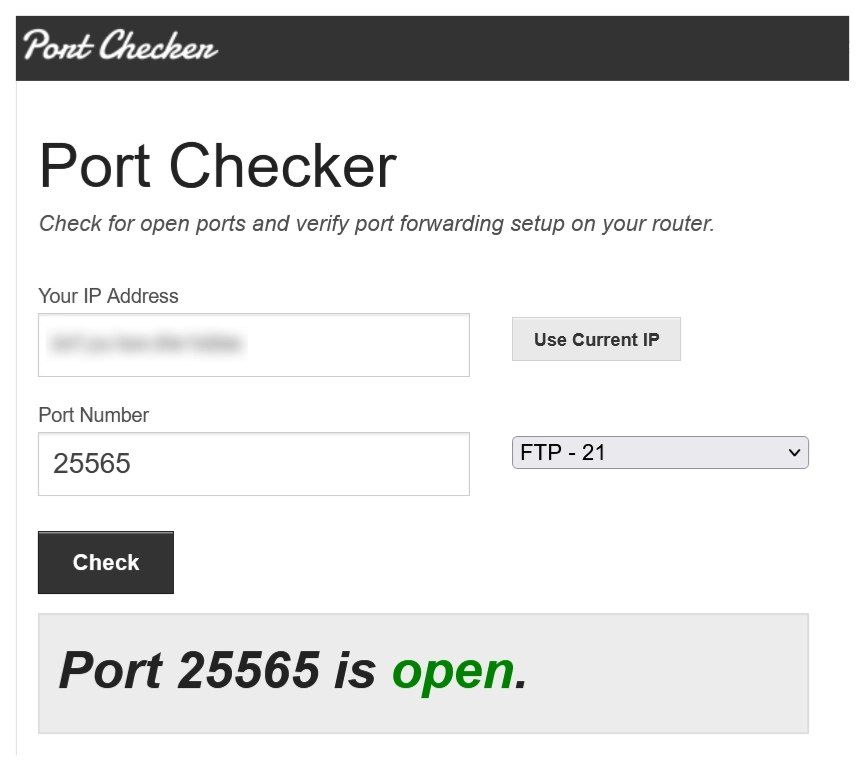The width and height of the screenshot is (866, 771).
Task: Select FTP - 21 from the ports dropdown
Action: tap(660, 452)
